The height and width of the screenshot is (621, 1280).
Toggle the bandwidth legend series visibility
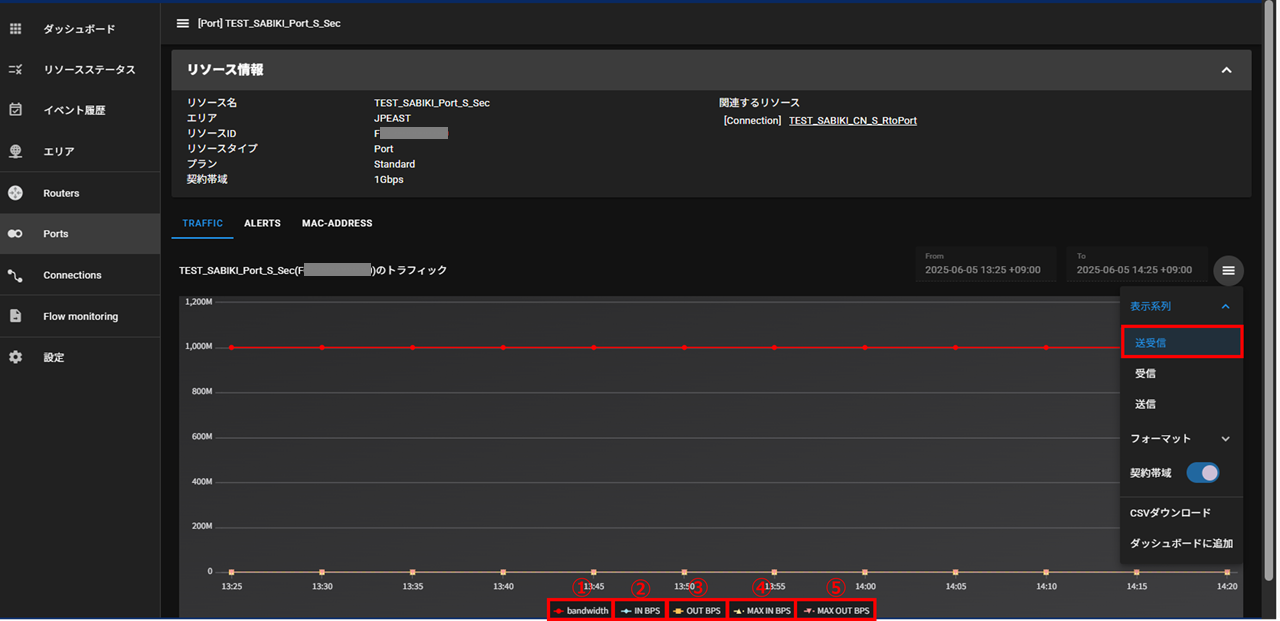tap(580, 610)
